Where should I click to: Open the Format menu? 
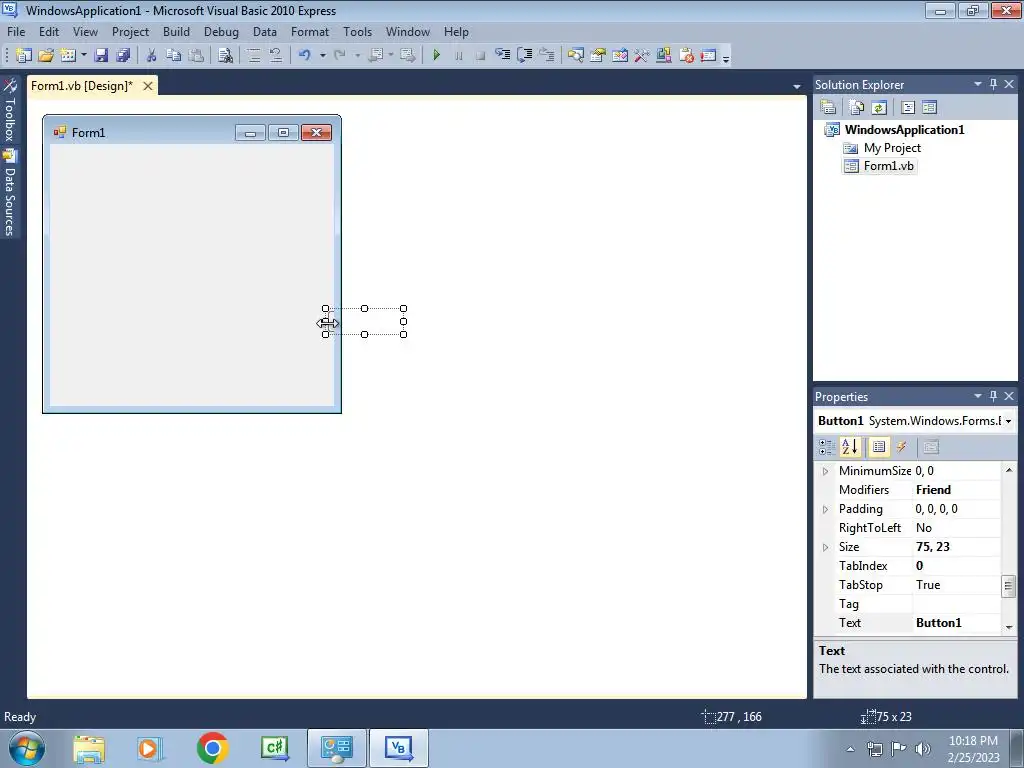coord(310,31)
